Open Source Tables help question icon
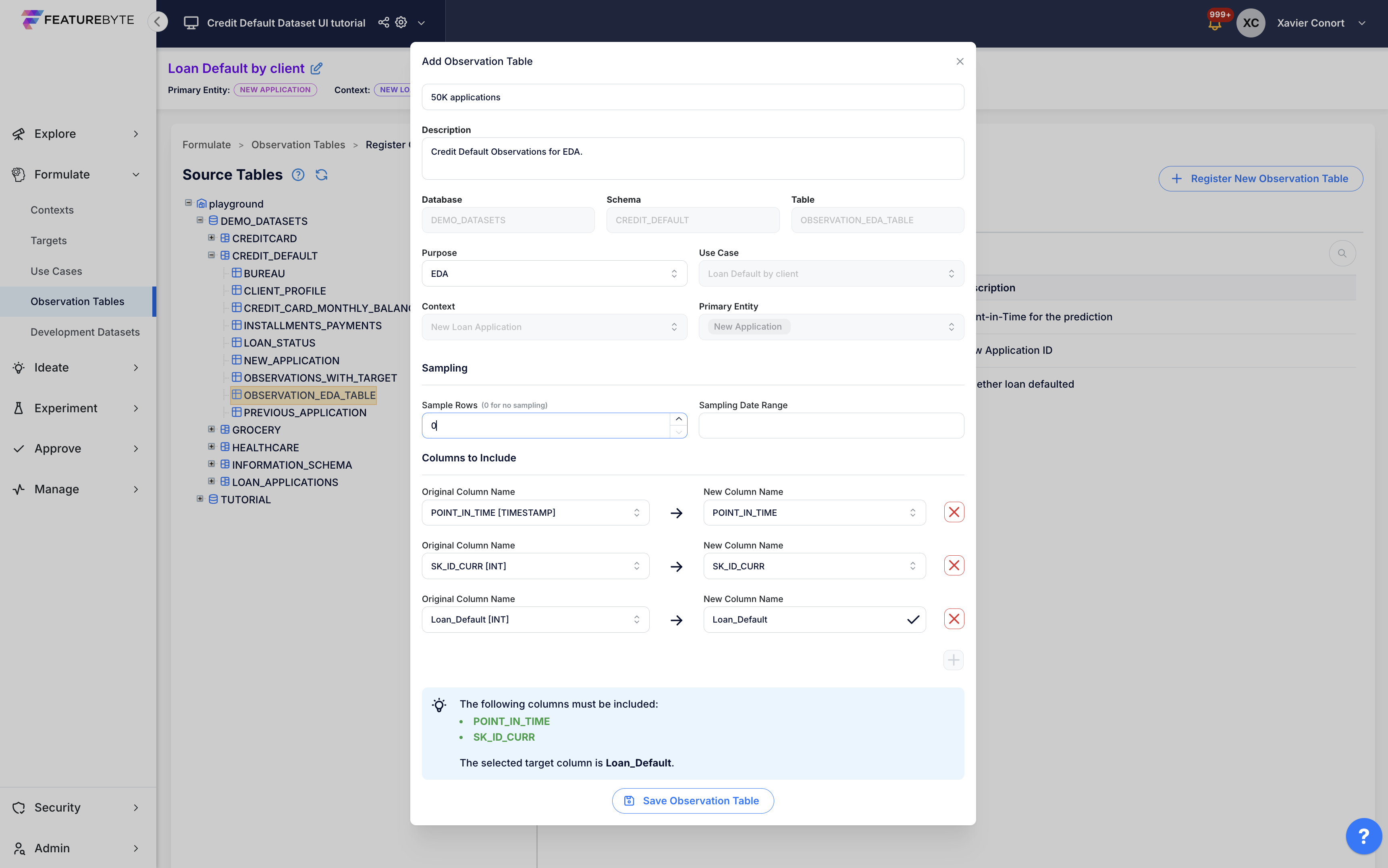 click(298, 174)
